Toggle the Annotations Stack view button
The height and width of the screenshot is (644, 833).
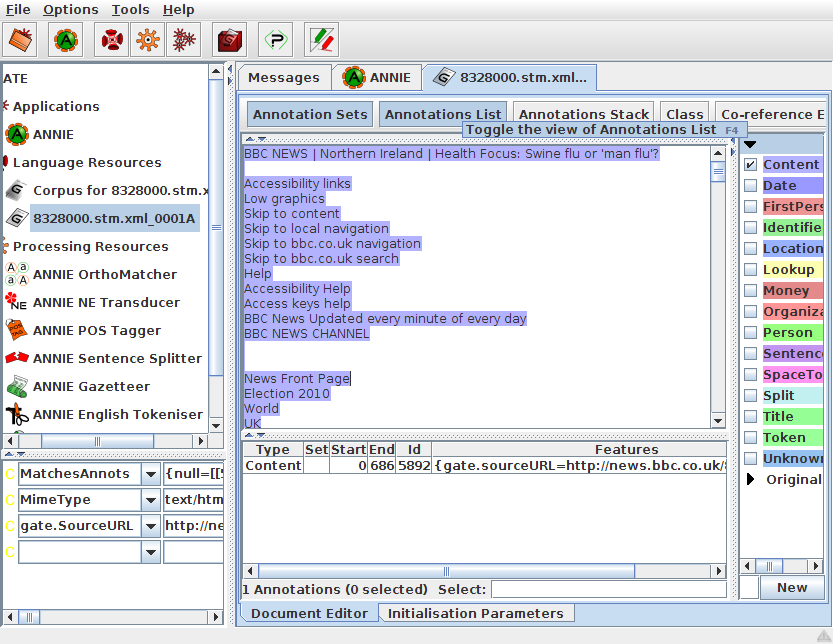pyautogui.click(x=584, y=114)
